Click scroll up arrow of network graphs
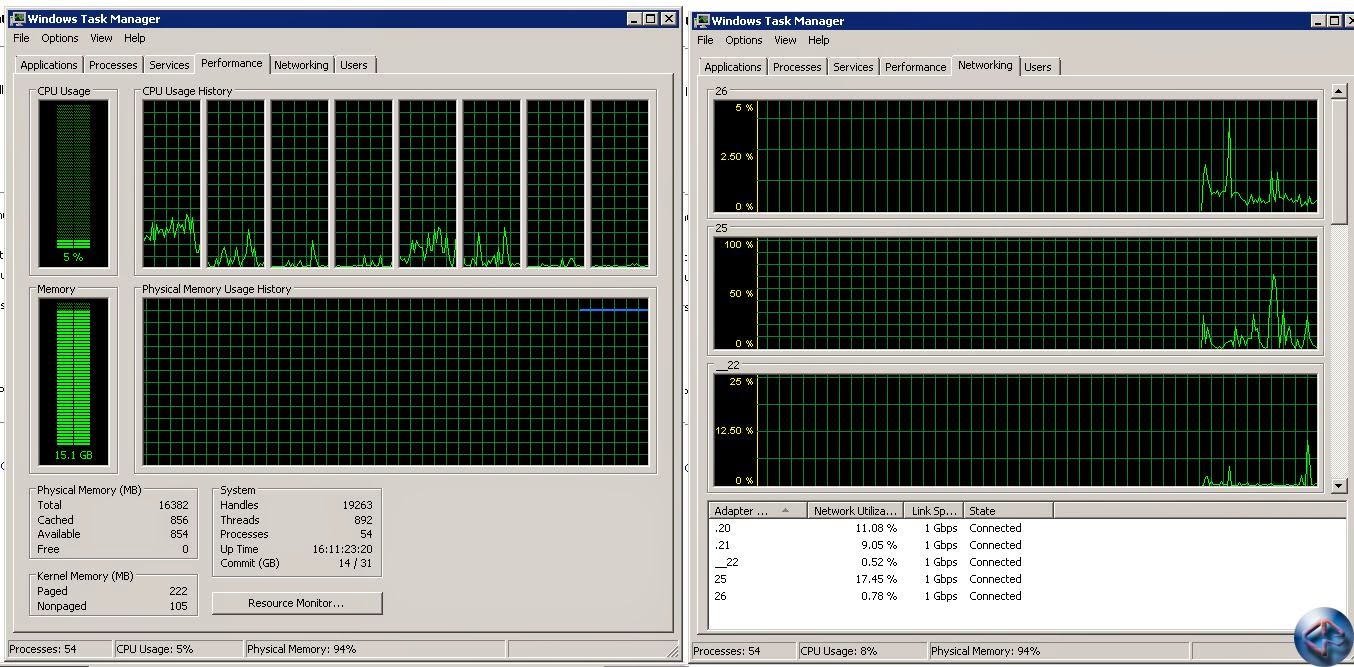 tap(1340, 92)
